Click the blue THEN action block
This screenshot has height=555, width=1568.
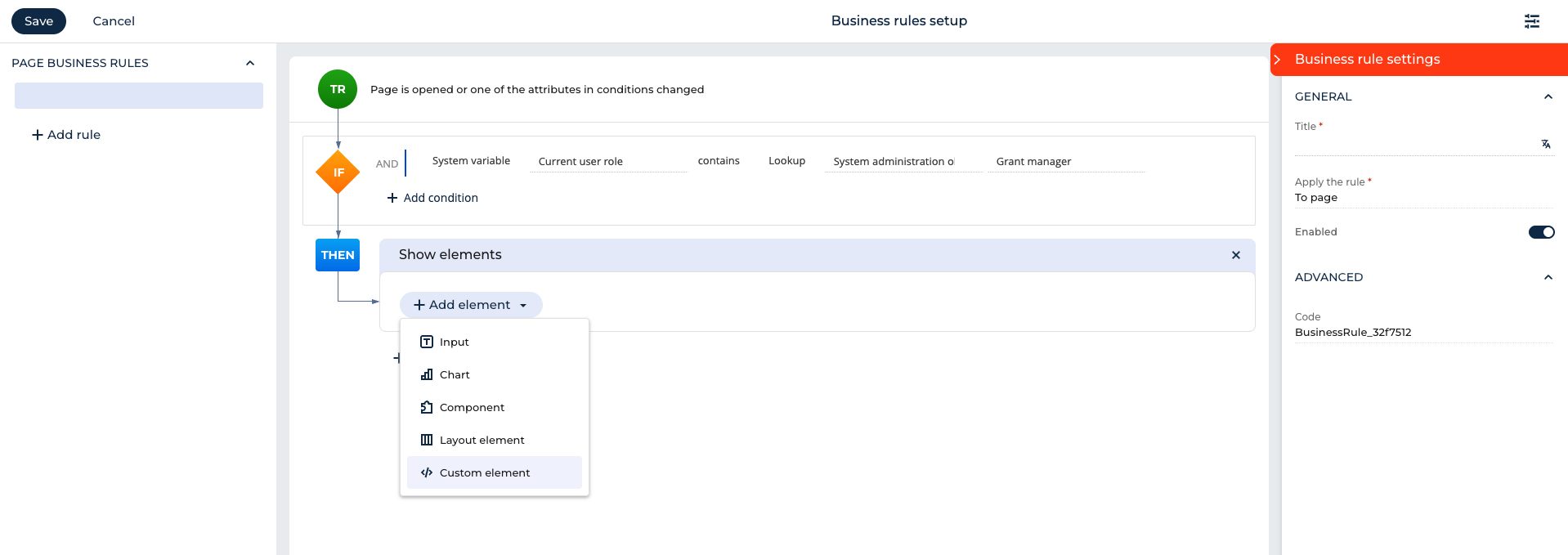338,255
